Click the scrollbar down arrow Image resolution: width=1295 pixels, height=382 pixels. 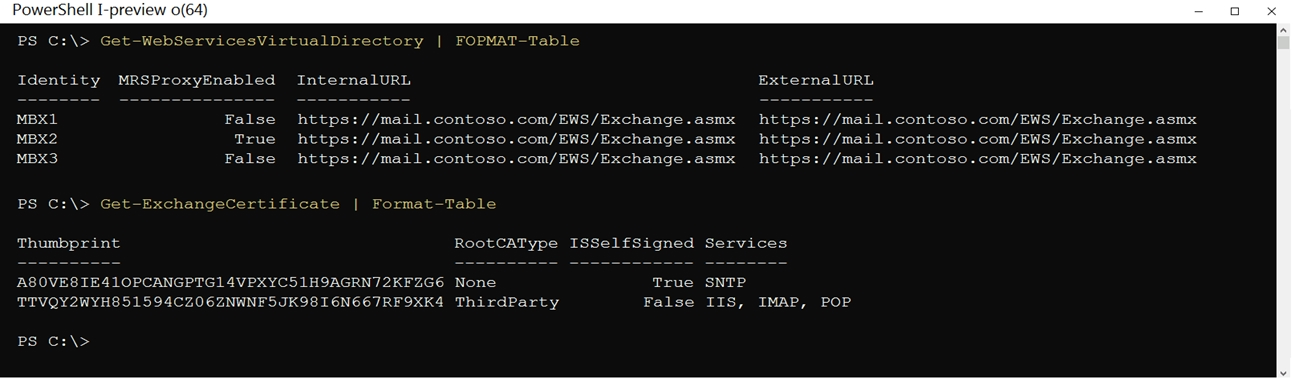1284,371
